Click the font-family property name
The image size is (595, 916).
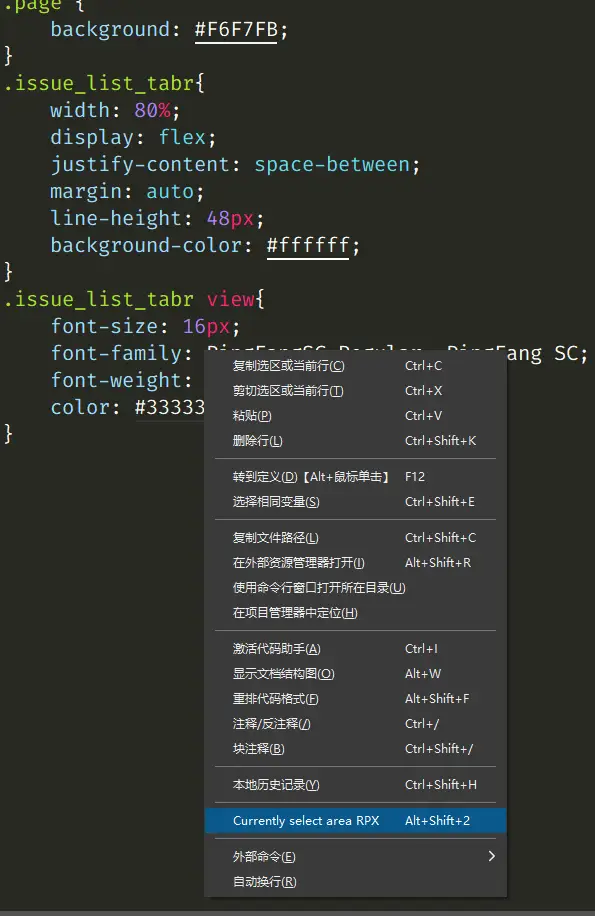116,353
